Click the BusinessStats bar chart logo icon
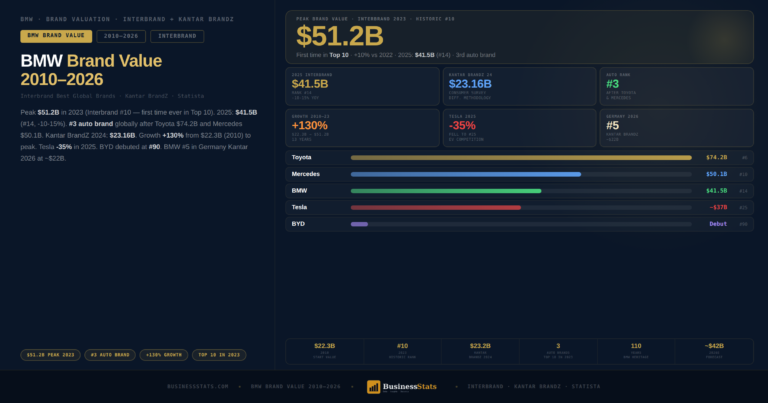Viewport: 768px width, 403px height. (x=373, y=387)
